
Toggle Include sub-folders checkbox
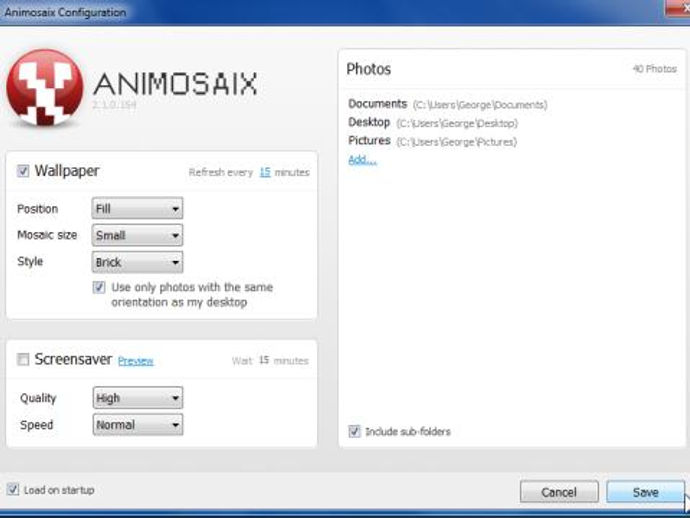[354, 431]
